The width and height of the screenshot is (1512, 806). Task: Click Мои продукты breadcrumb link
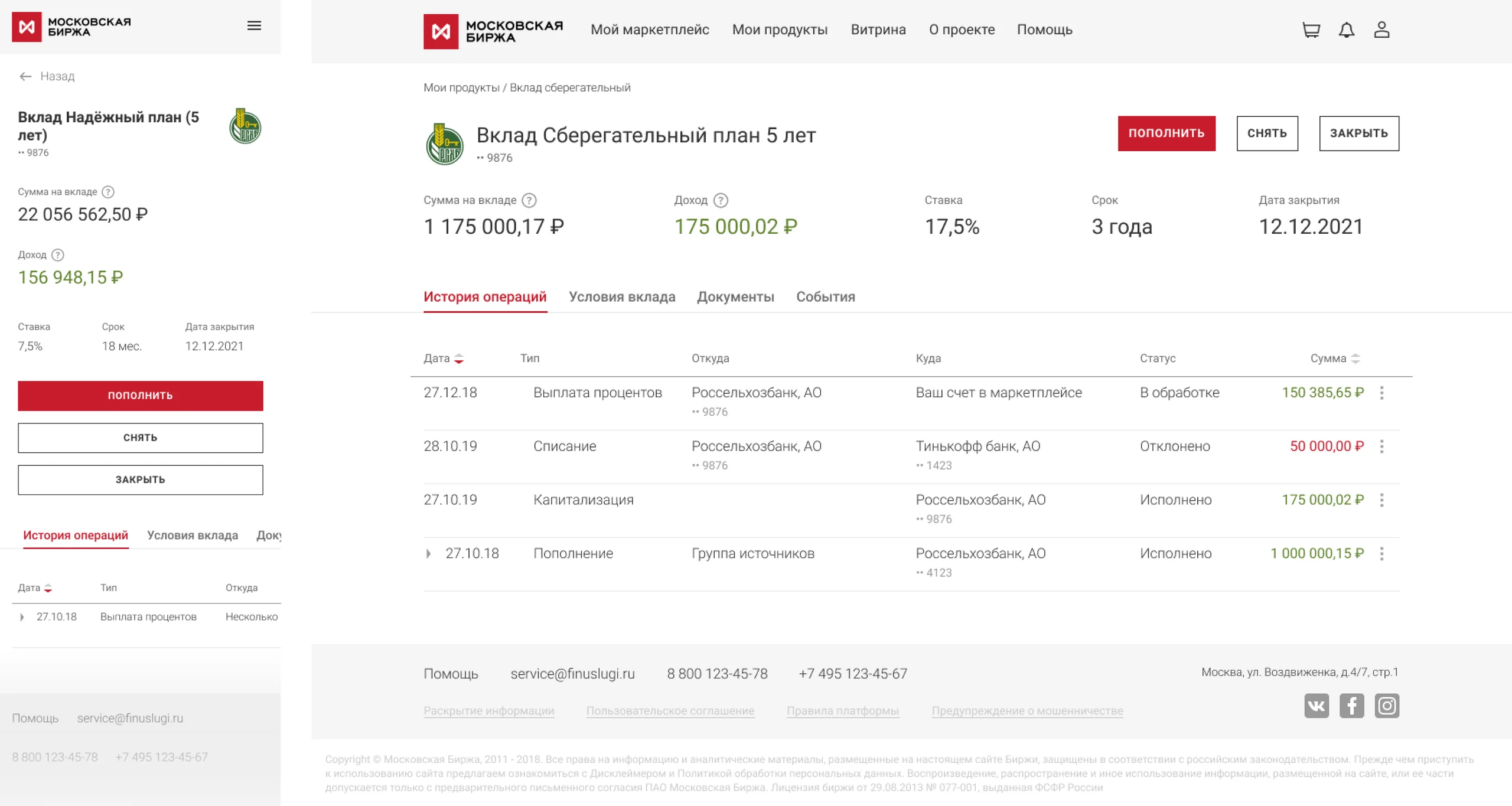point(461,88)
